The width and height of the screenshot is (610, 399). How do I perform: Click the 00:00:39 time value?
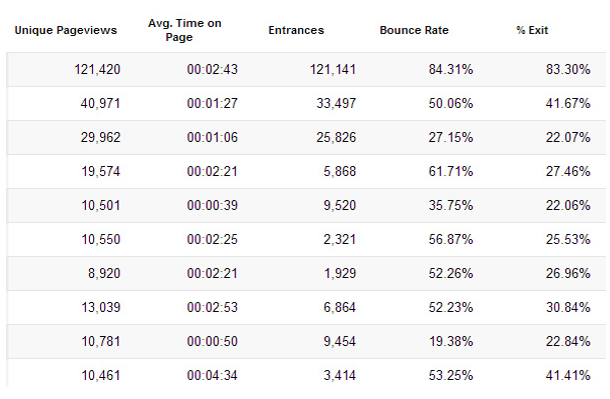click(x=212, y=205)
